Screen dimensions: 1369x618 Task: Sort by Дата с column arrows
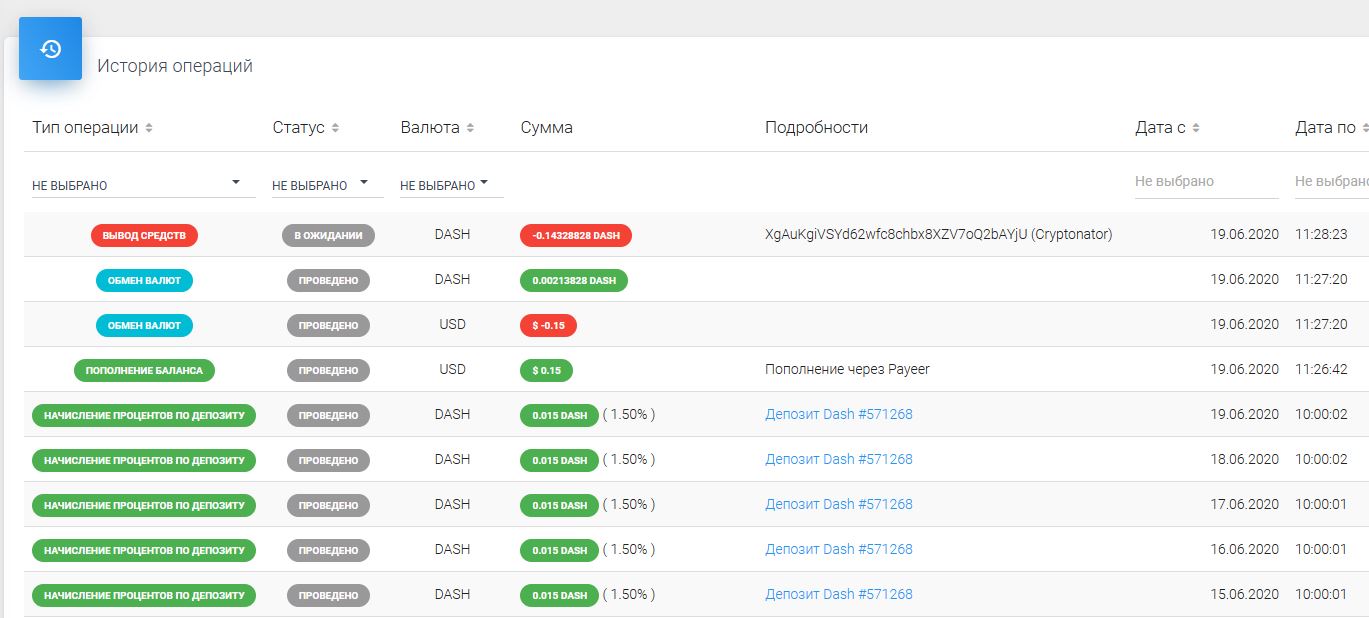pyautogui.click(x=1196, y=128)
